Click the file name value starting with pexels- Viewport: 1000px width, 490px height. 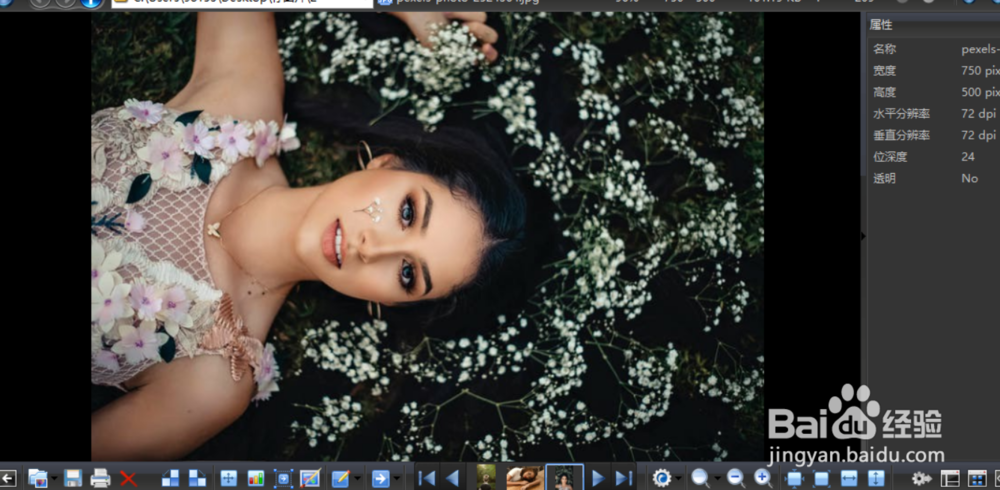point(980,49)
